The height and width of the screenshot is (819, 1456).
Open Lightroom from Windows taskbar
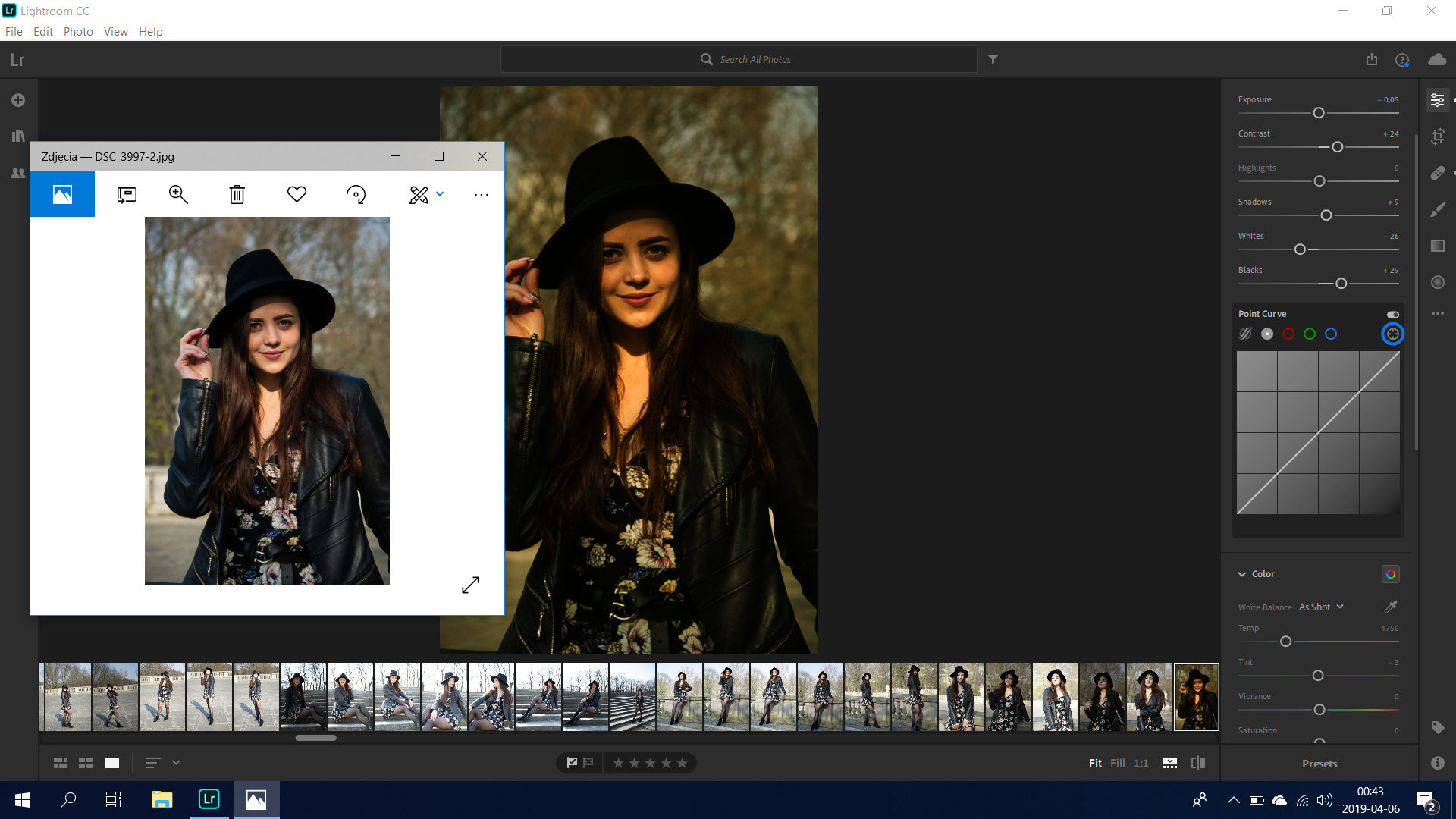209,799
